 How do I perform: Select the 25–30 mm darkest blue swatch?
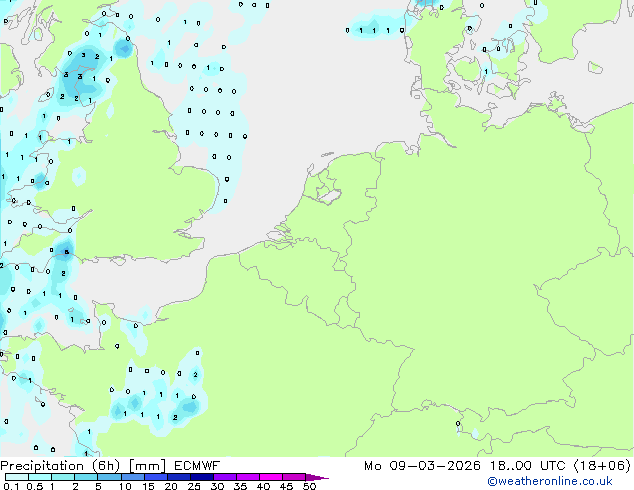tap(202, 477)
